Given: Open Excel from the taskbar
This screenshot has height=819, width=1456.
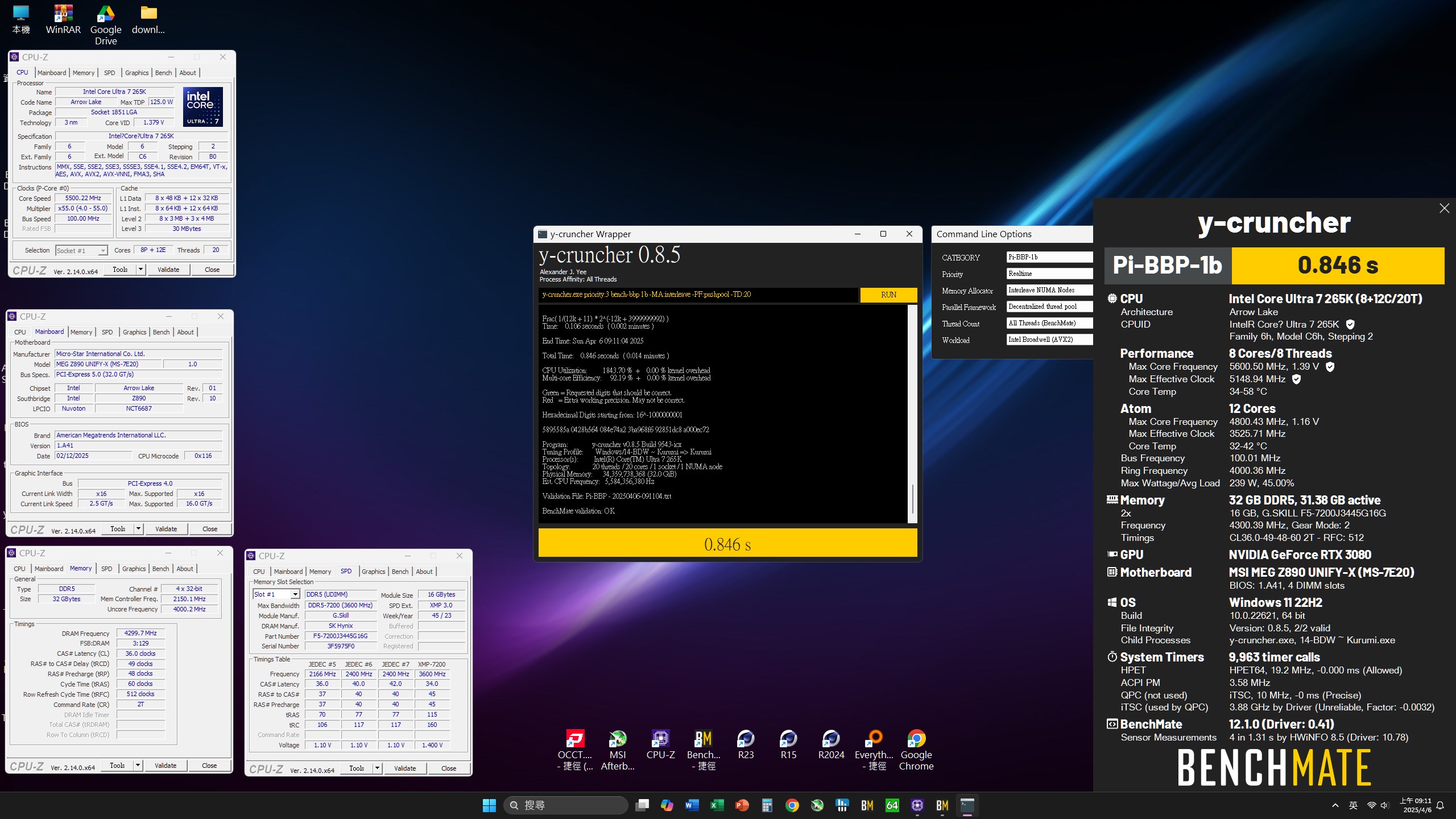Looking at the screenshot, I should coord(717,805).
